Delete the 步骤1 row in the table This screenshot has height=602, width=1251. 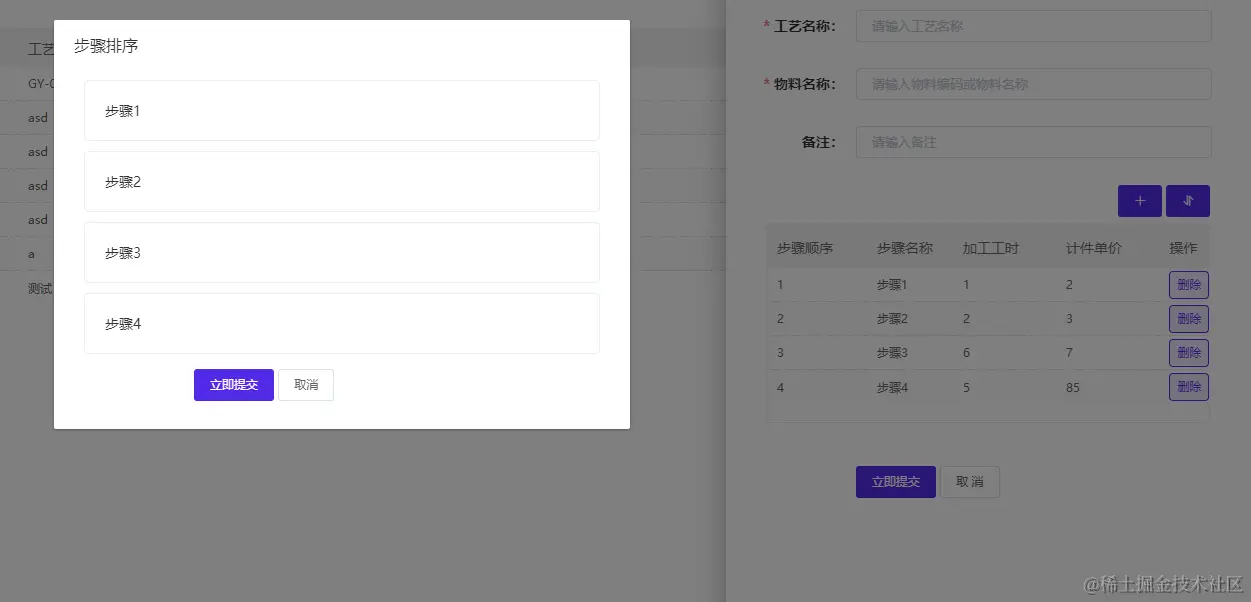point(1189,285)
